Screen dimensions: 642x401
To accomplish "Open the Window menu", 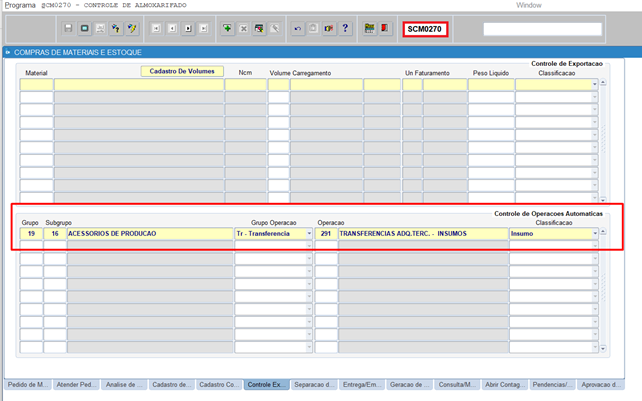I will (x=529, y=5).
